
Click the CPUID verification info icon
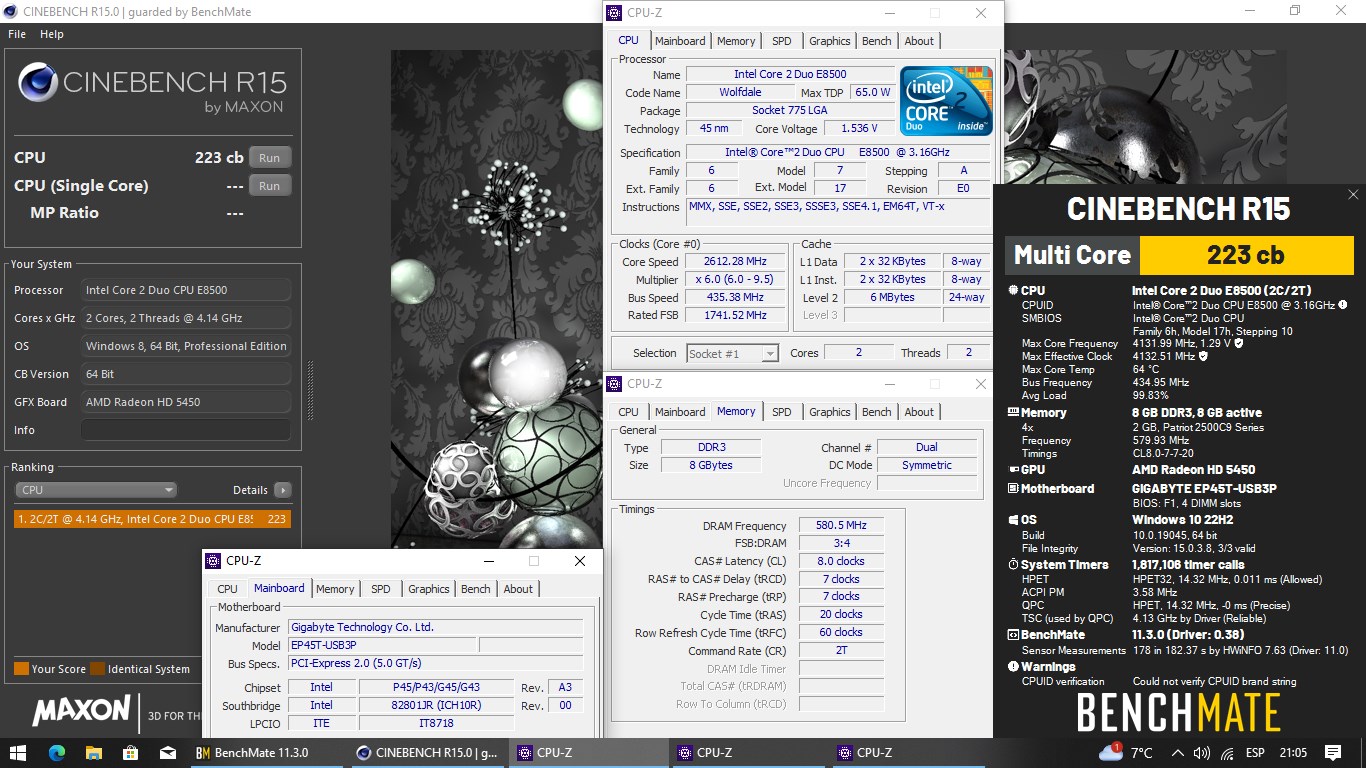click(1342, 305)
